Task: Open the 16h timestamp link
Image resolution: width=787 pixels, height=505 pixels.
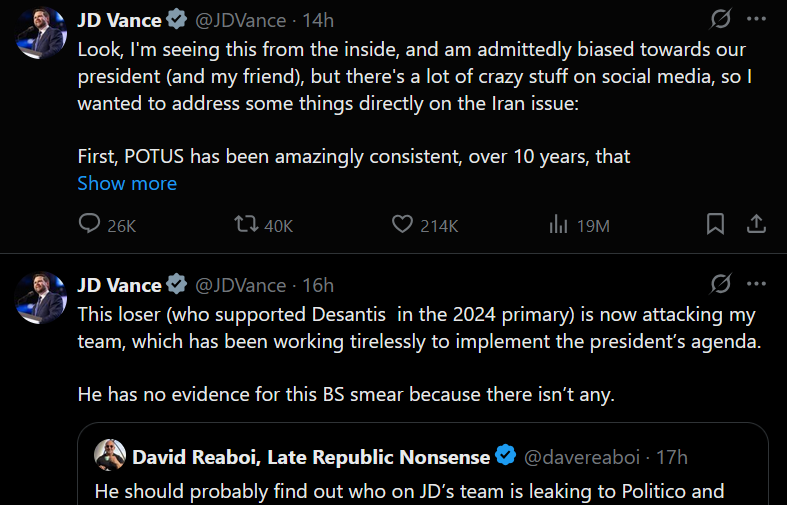Action: (x=318, y=285)
